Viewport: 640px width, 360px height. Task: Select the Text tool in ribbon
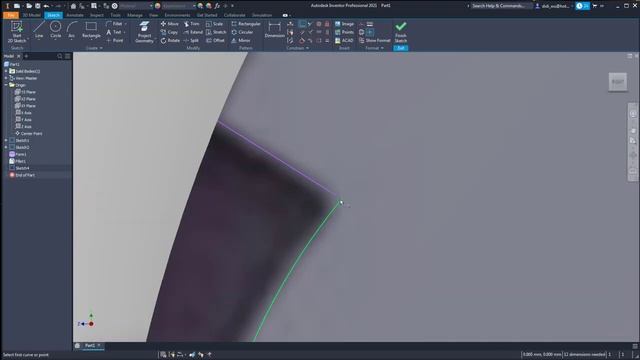[114, 32]
